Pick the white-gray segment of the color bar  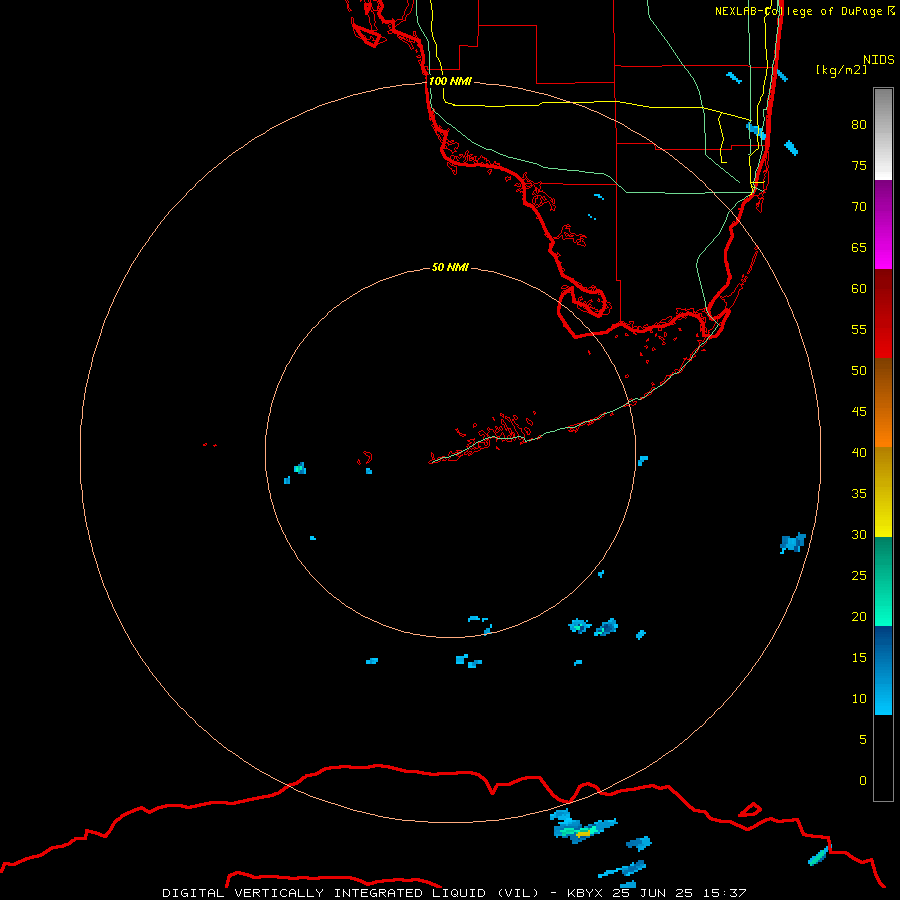pos(883,134)
